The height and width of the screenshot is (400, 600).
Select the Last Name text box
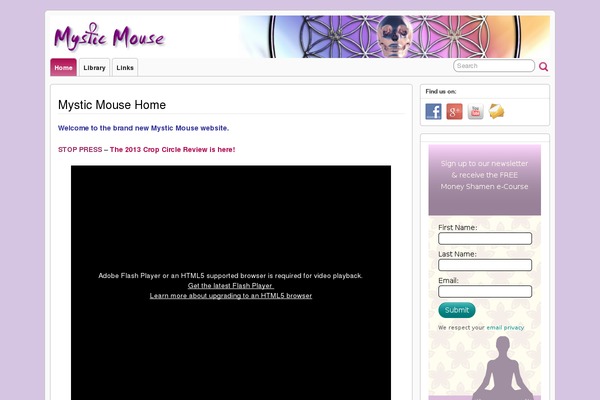(485, 265)
